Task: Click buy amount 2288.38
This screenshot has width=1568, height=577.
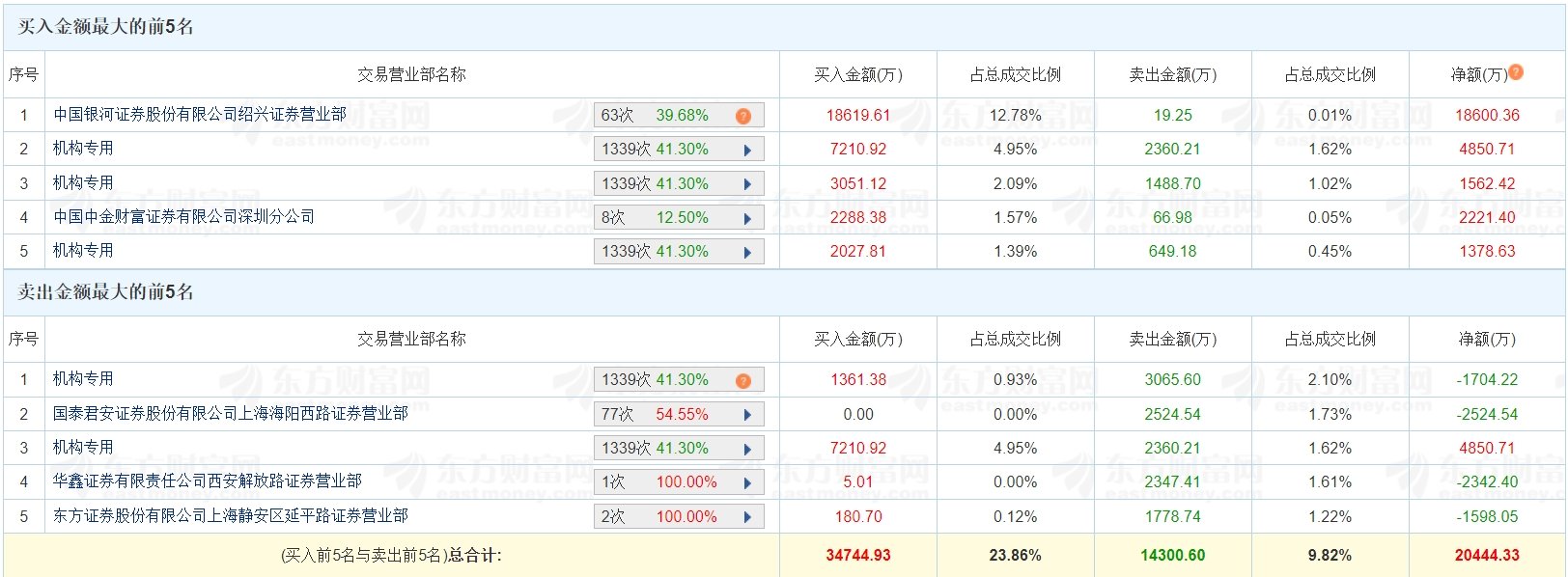Action: 858,217
